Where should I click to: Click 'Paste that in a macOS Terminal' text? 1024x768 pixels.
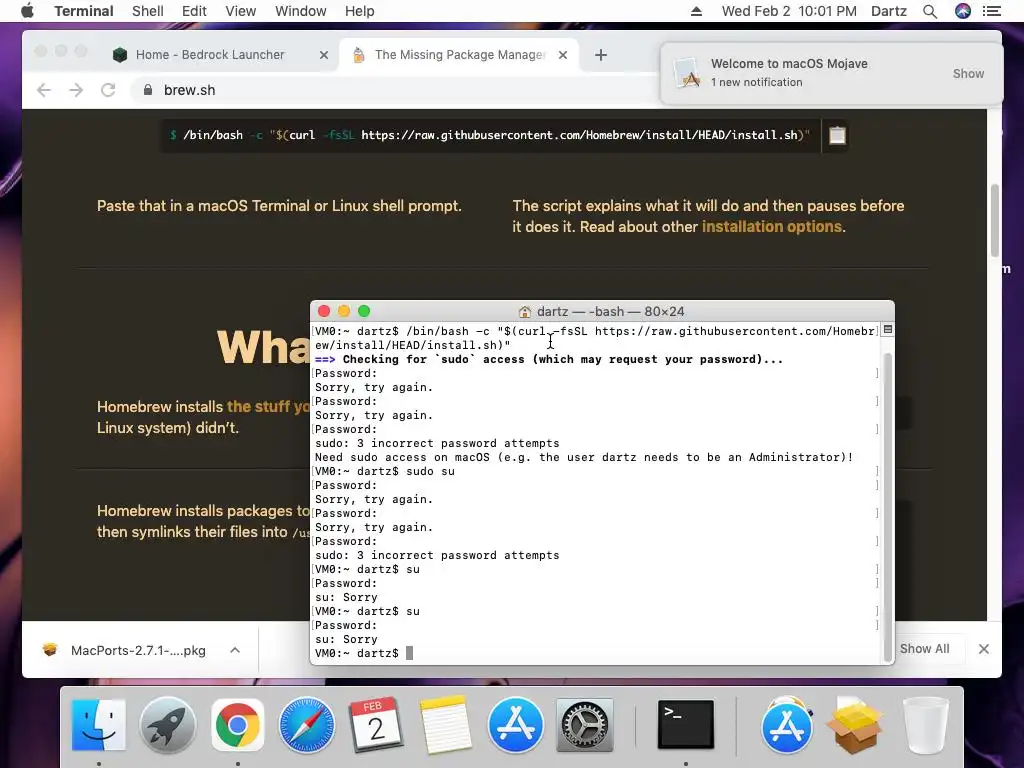279,206
